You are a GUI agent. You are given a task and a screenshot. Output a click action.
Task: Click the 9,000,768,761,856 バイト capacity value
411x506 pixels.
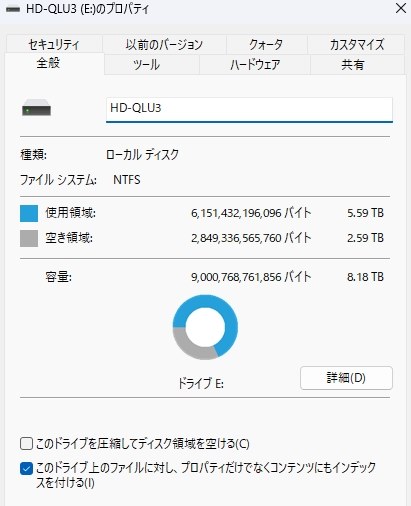click(x=251, y=277)
